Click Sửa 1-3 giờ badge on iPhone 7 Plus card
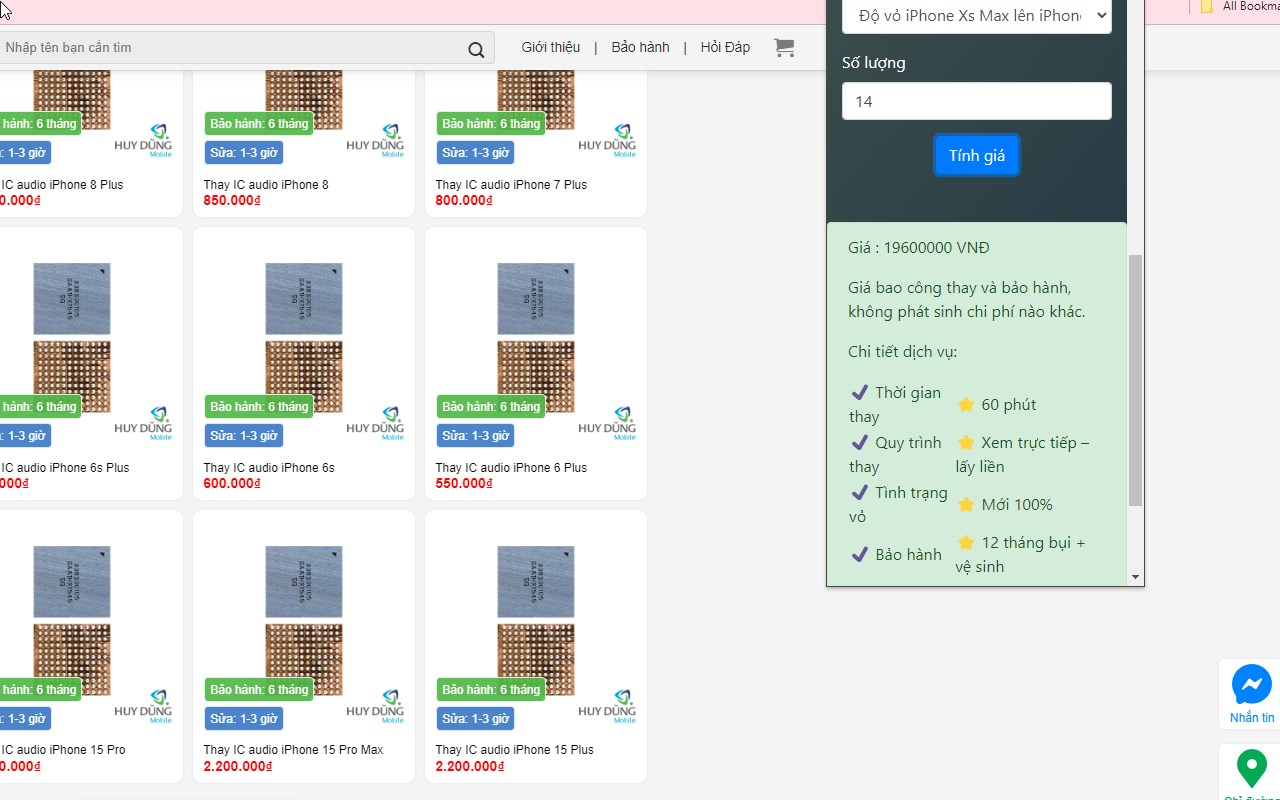 (x=475, y=153)
